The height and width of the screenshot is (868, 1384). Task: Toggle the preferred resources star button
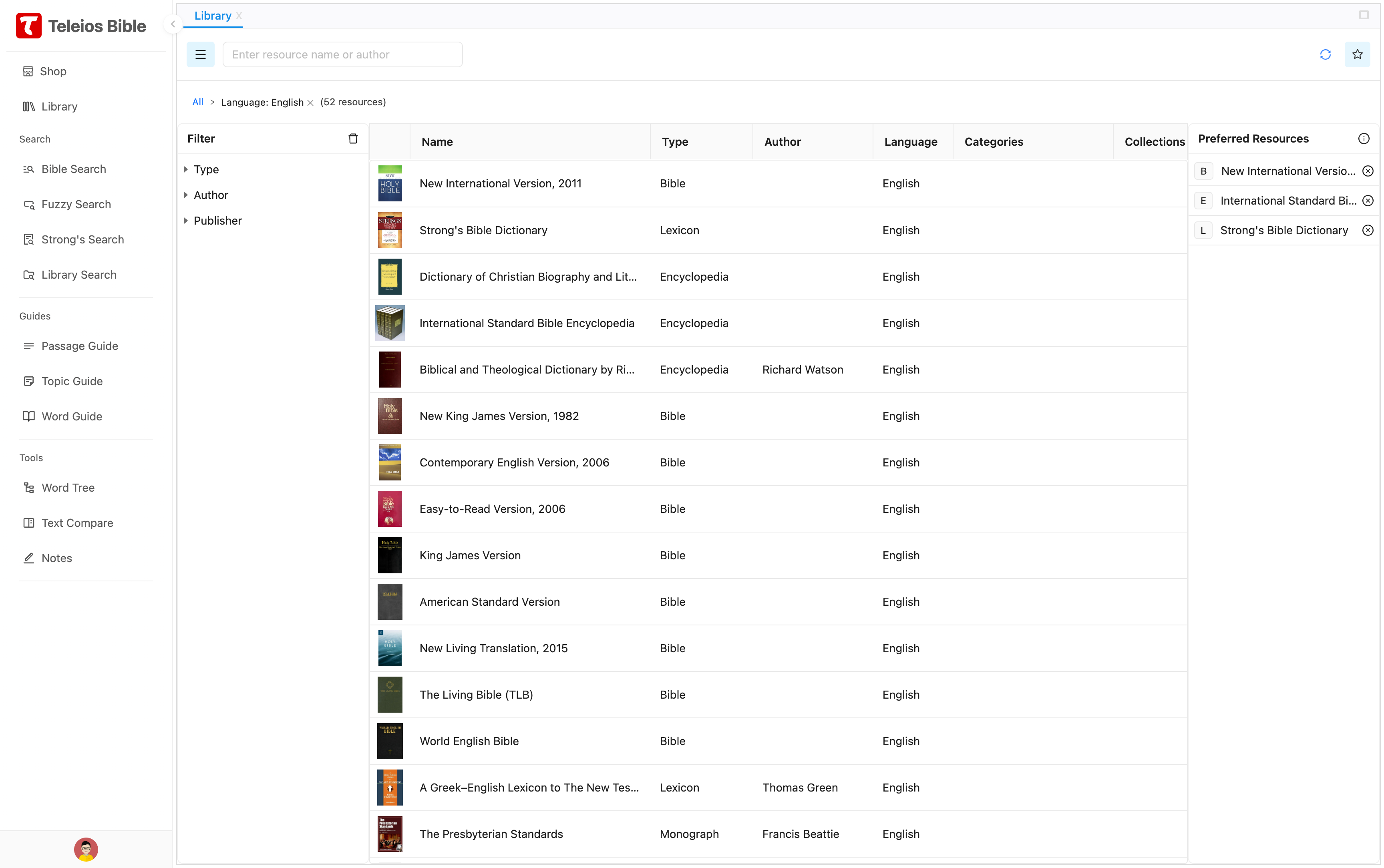tap(1357, 54)
